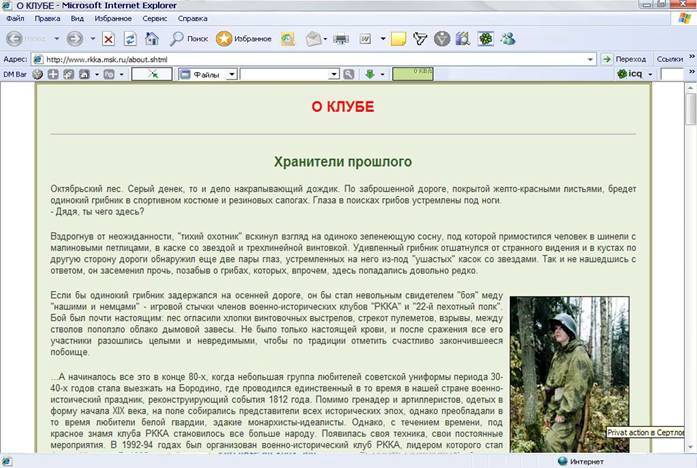Go to the Home page icon

tap(152, 39)
